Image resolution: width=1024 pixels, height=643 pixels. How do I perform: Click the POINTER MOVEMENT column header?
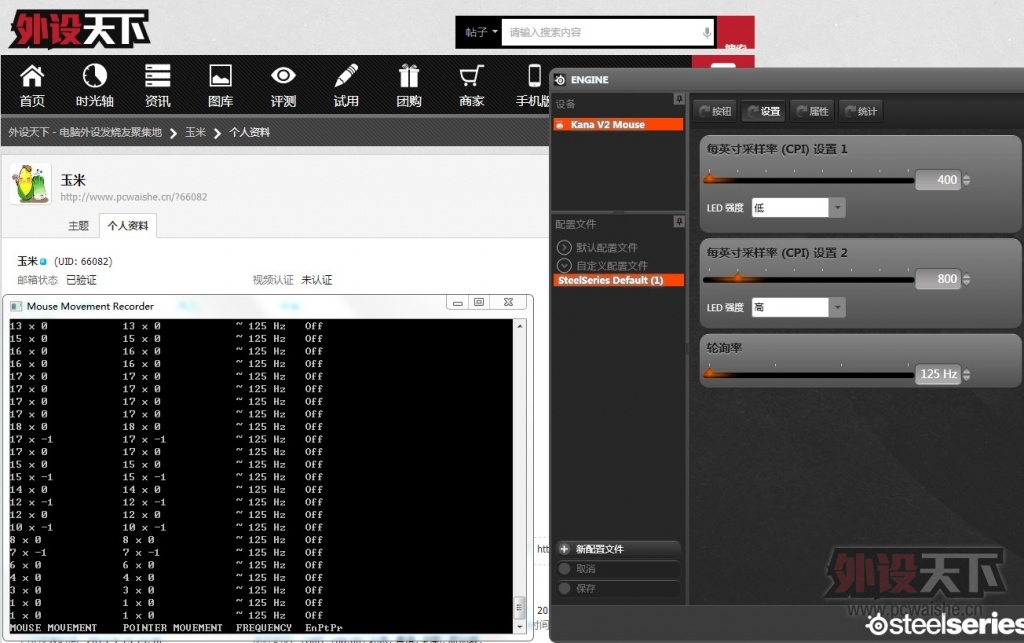pos(172,627)
